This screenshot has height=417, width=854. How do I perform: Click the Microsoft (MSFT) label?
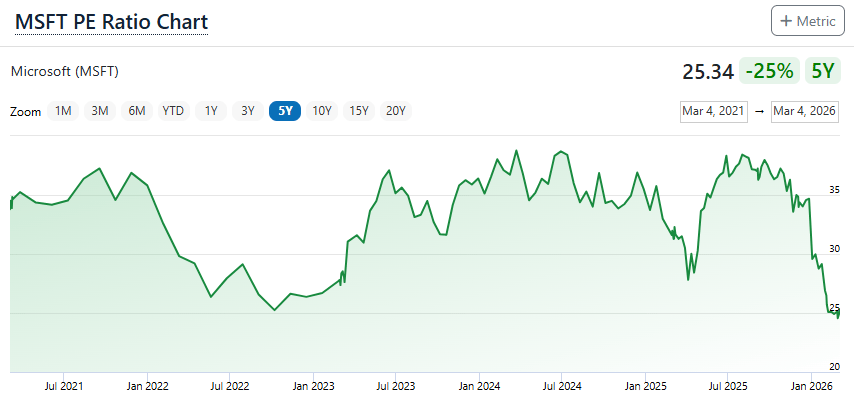pyautogui.click(x=65, y=71)
